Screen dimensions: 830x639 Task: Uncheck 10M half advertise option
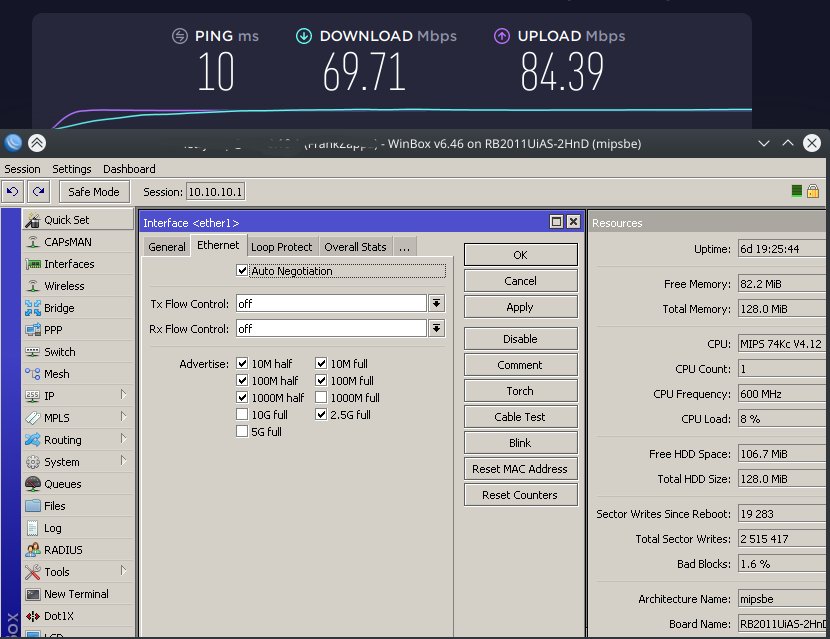[x=242, y=363]
